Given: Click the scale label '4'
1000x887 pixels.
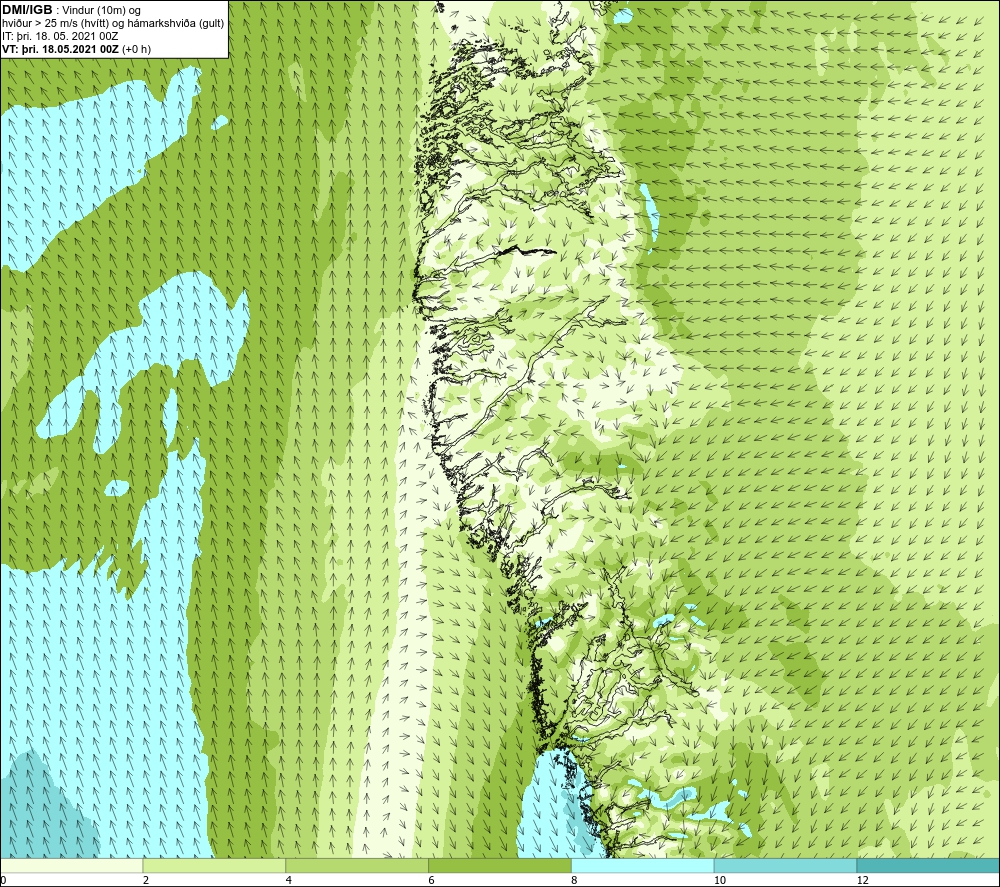Looking at the screenshot, I should (289, 880).
